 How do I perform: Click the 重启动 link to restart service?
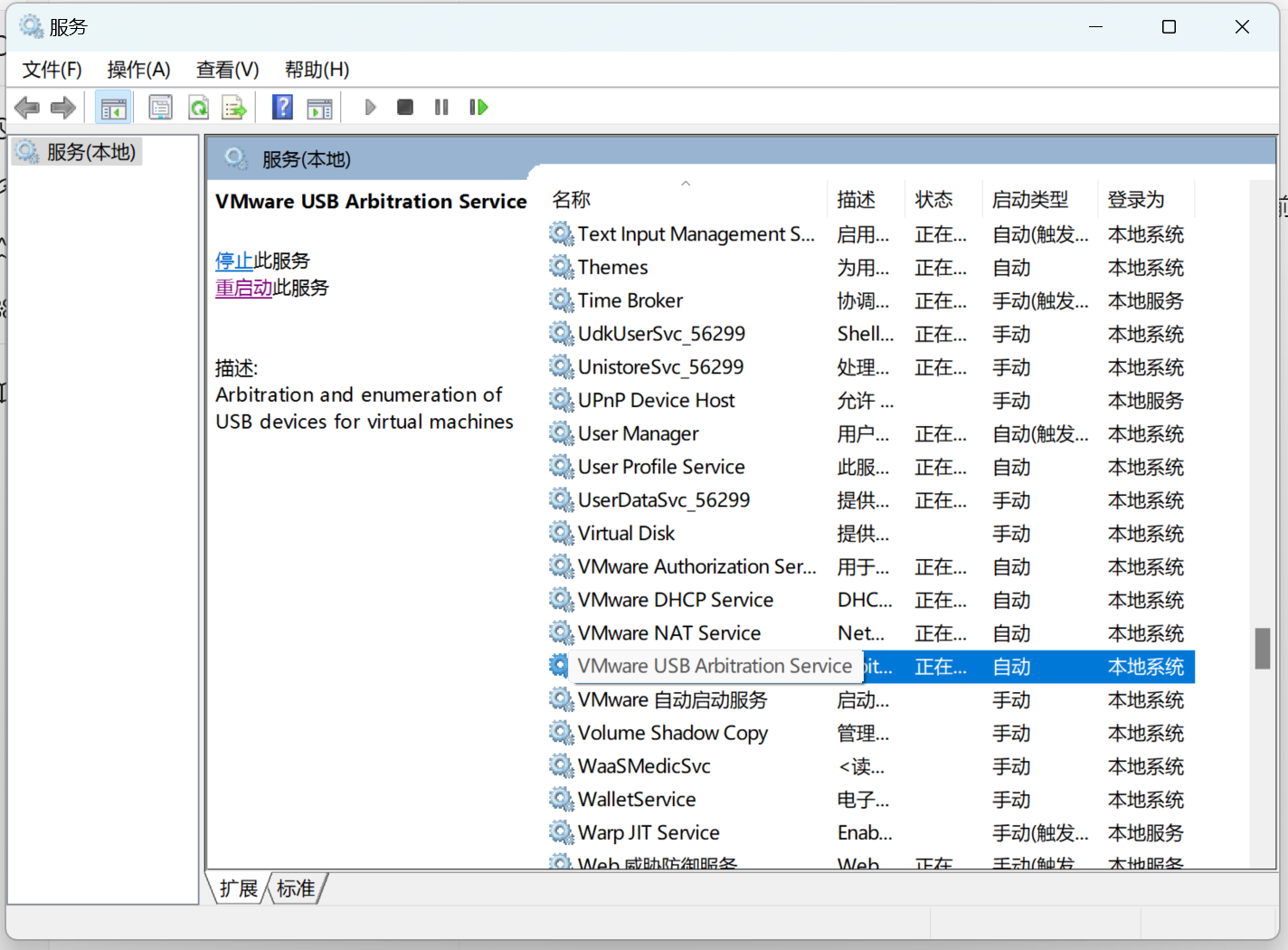[x=244, y=288]
